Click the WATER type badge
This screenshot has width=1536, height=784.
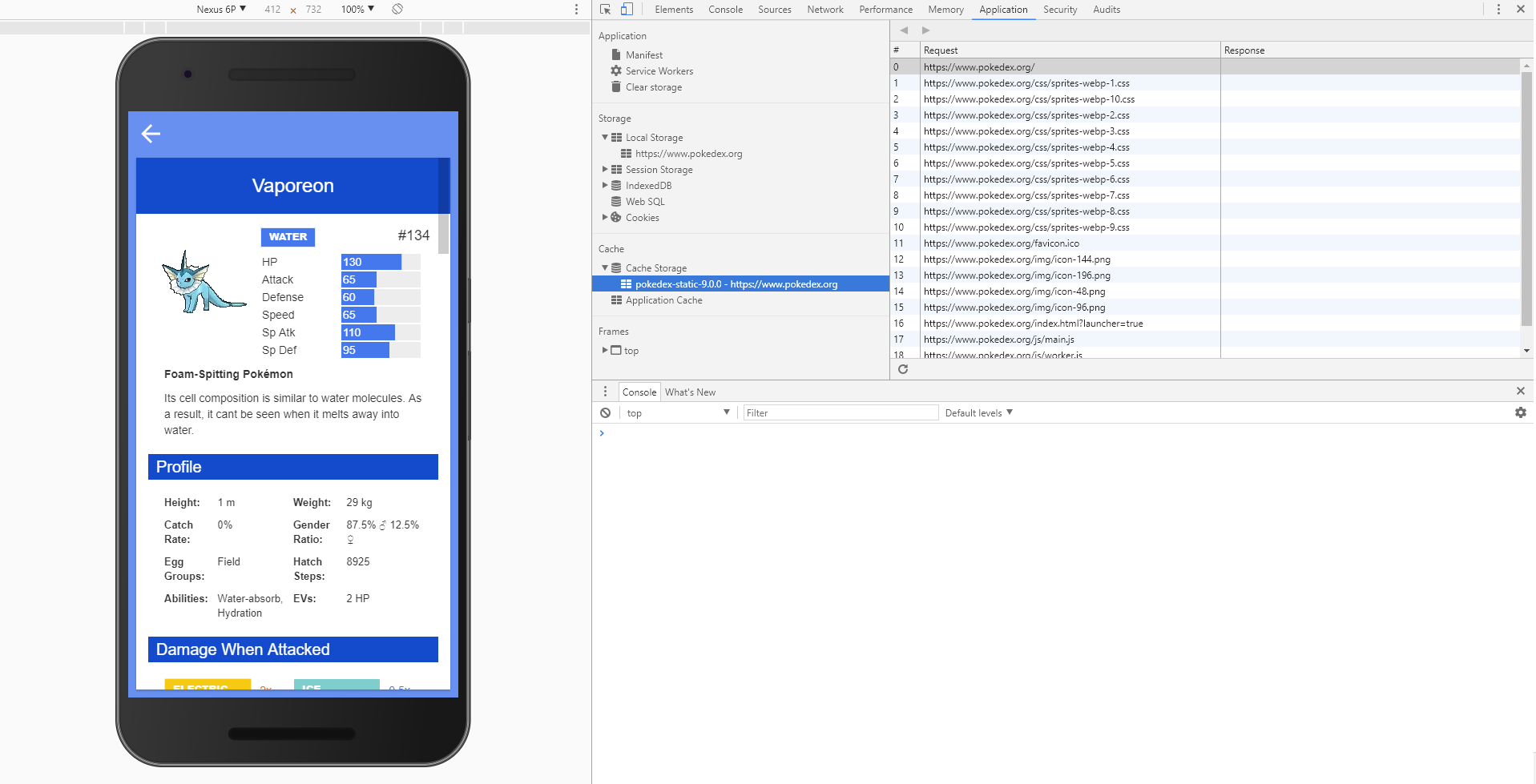[x=288, y=237]
